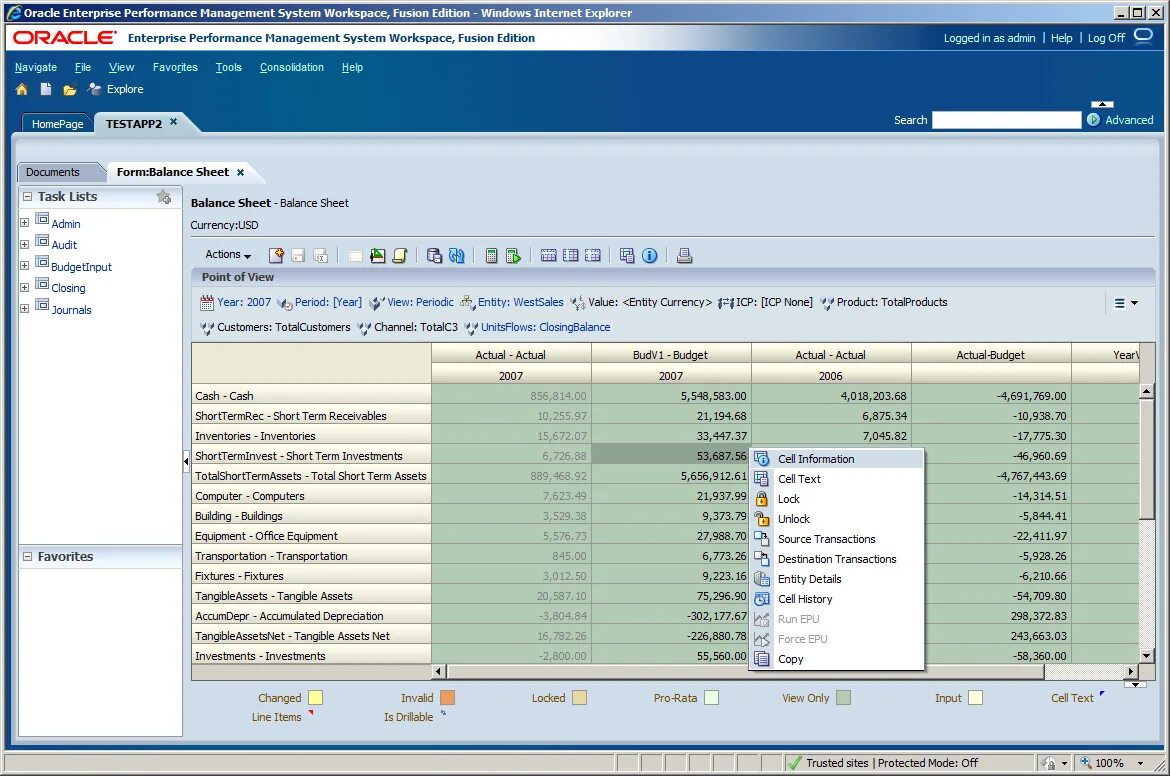Expand the Audit task list
Viewport: 1170px width, 776px height.
[x=24, y=244]
